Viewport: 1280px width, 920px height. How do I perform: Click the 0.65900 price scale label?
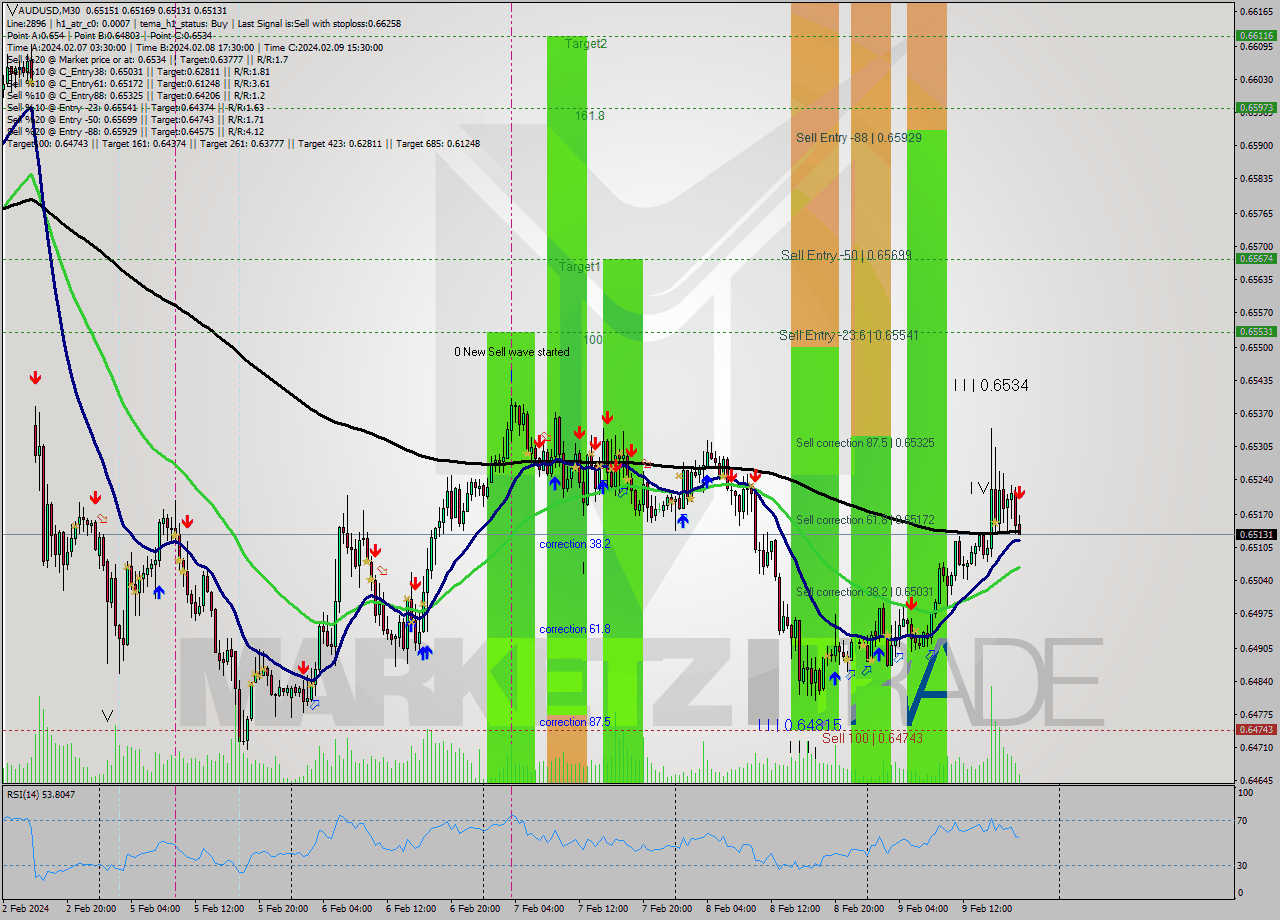coord(1257,145)
